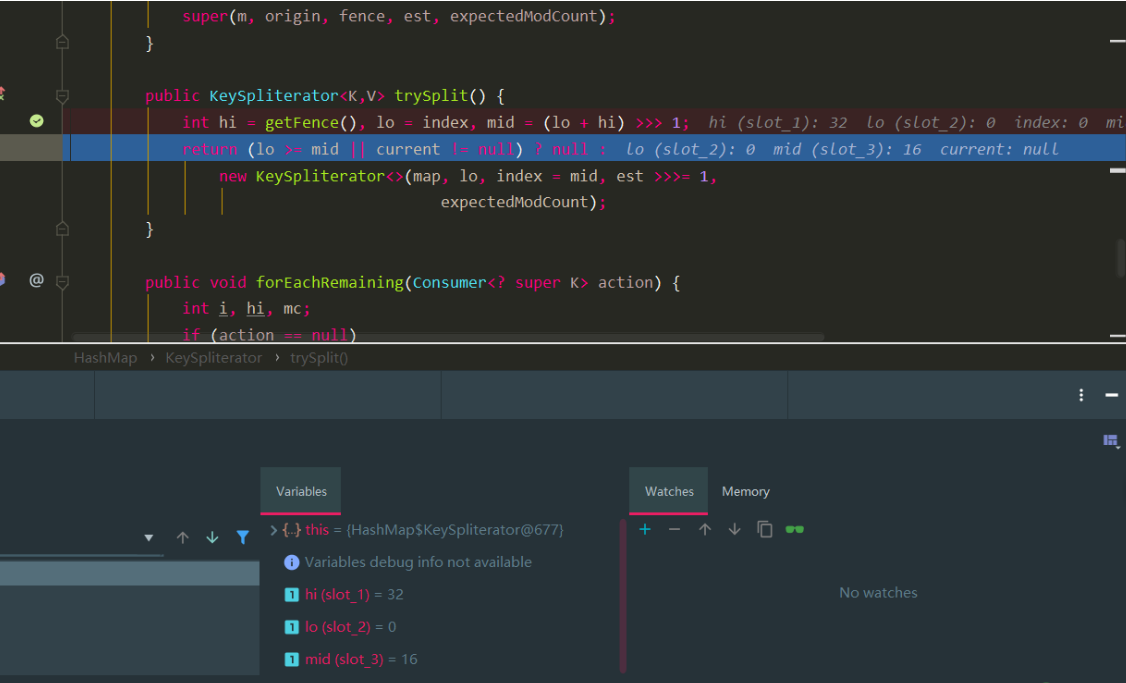Click the selected frame row in frames list
Viewport: 1126px width, 683px height.
point(129,573)
